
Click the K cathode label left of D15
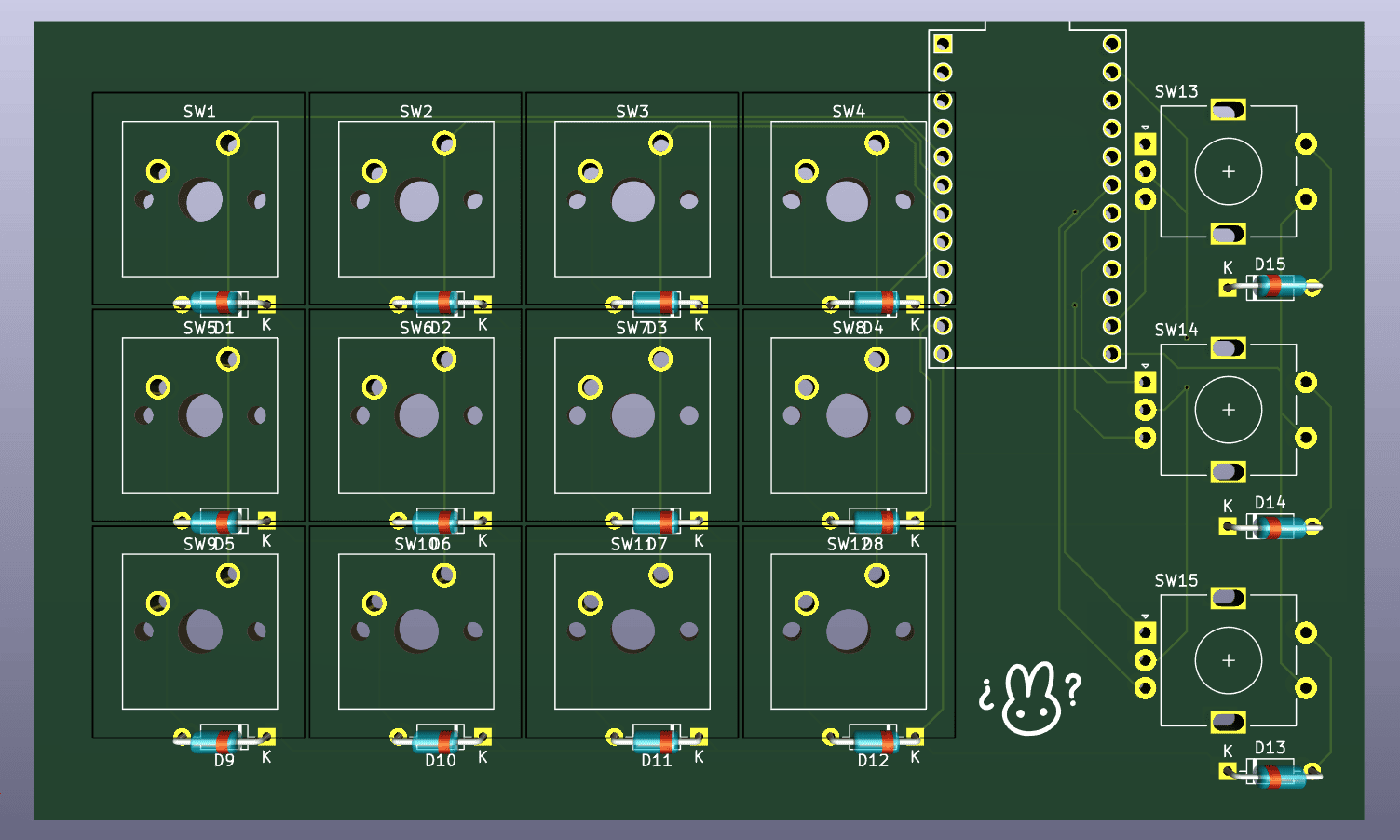click(1228, 267)
